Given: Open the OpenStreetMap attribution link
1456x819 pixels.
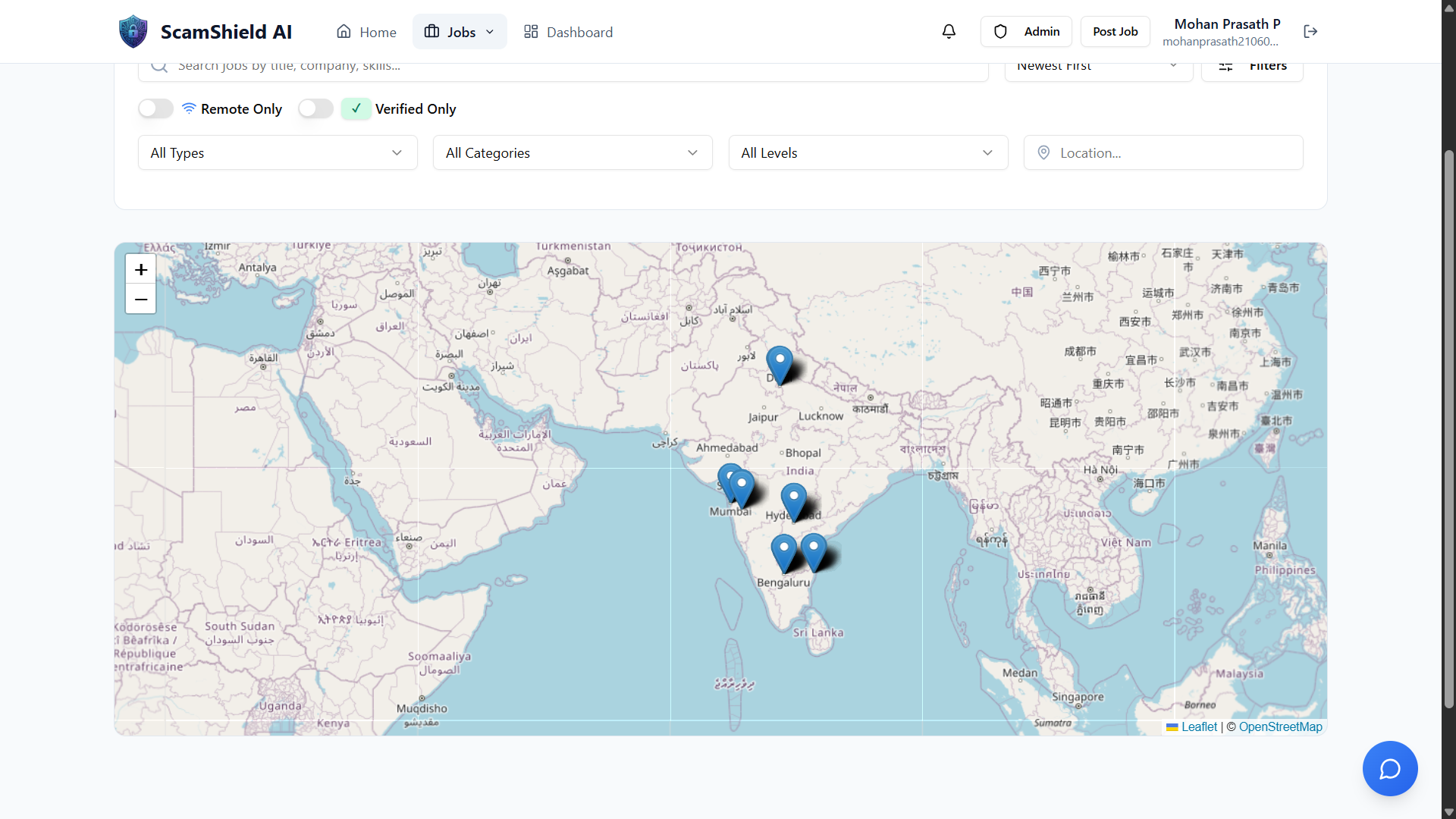Looking at the screenshot, I should (x=1280, y=726).
